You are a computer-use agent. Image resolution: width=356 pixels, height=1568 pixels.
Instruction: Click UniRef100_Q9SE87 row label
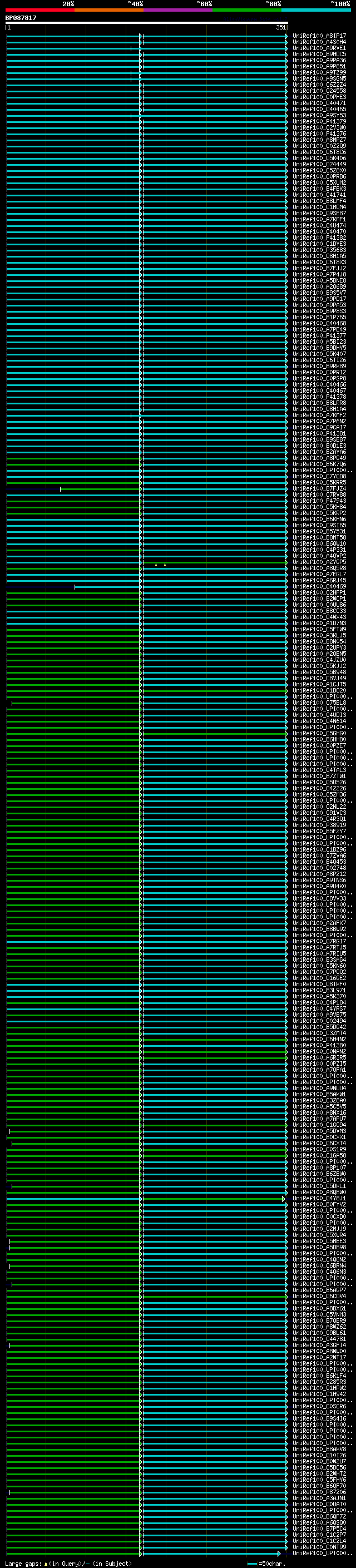click(319, 213)
